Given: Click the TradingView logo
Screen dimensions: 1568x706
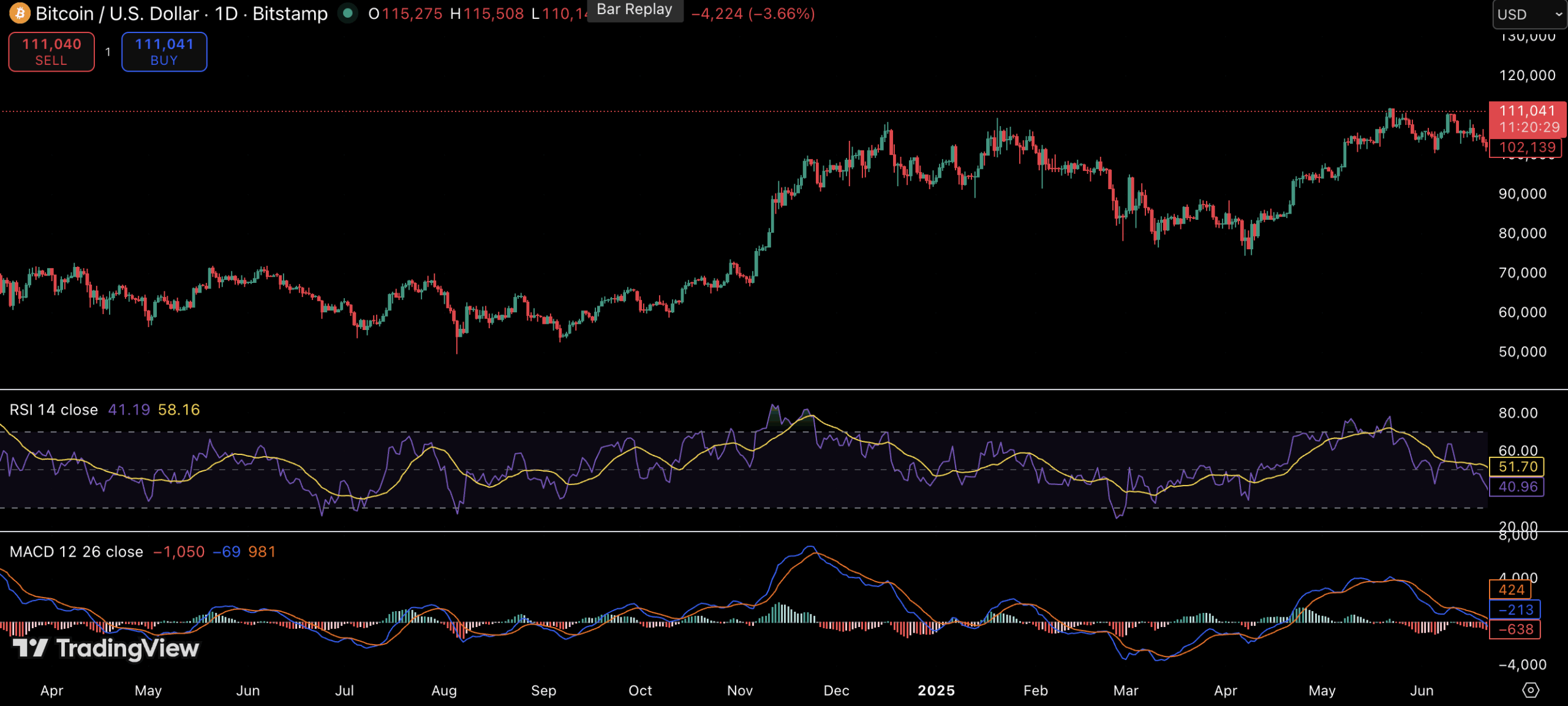Looking at the screenshot, I should point(106,648).
